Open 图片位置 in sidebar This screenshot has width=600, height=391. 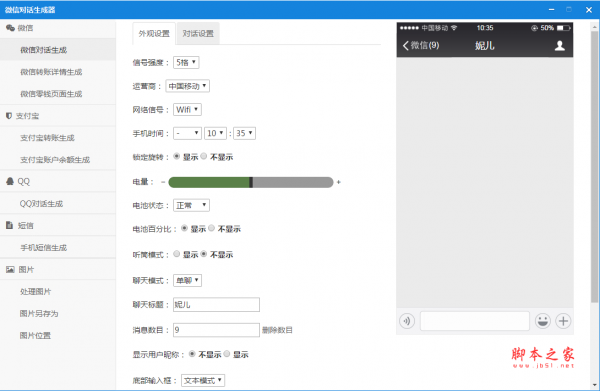tap(58, 336)
